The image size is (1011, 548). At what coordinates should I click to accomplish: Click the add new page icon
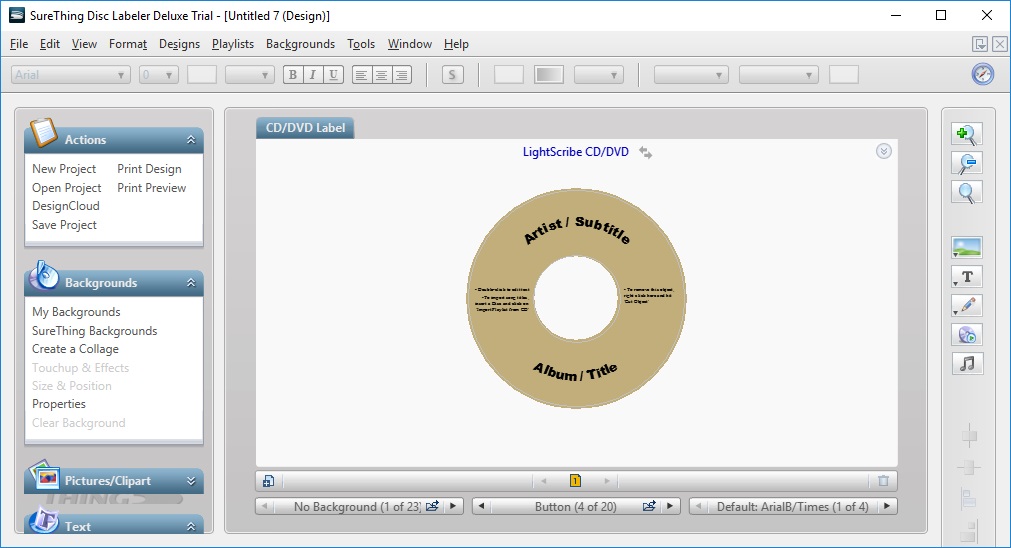pos(268,481)
